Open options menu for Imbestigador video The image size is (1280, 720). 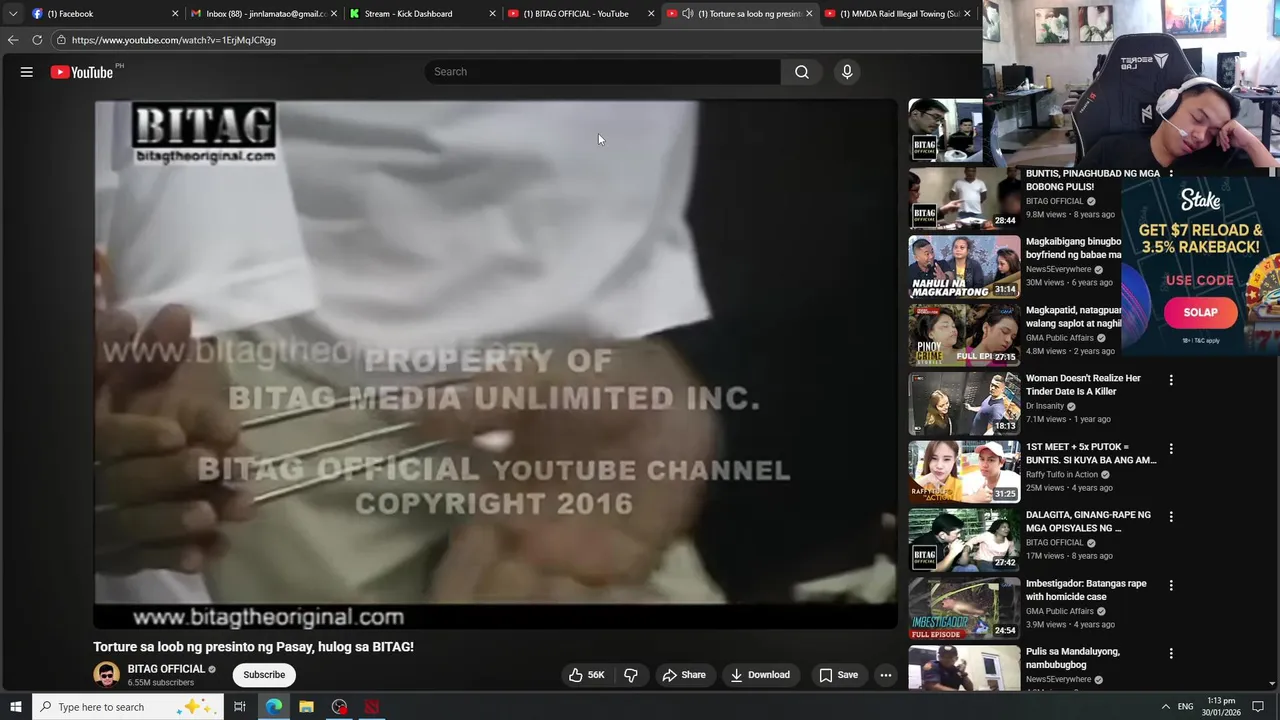point(1171,585)
